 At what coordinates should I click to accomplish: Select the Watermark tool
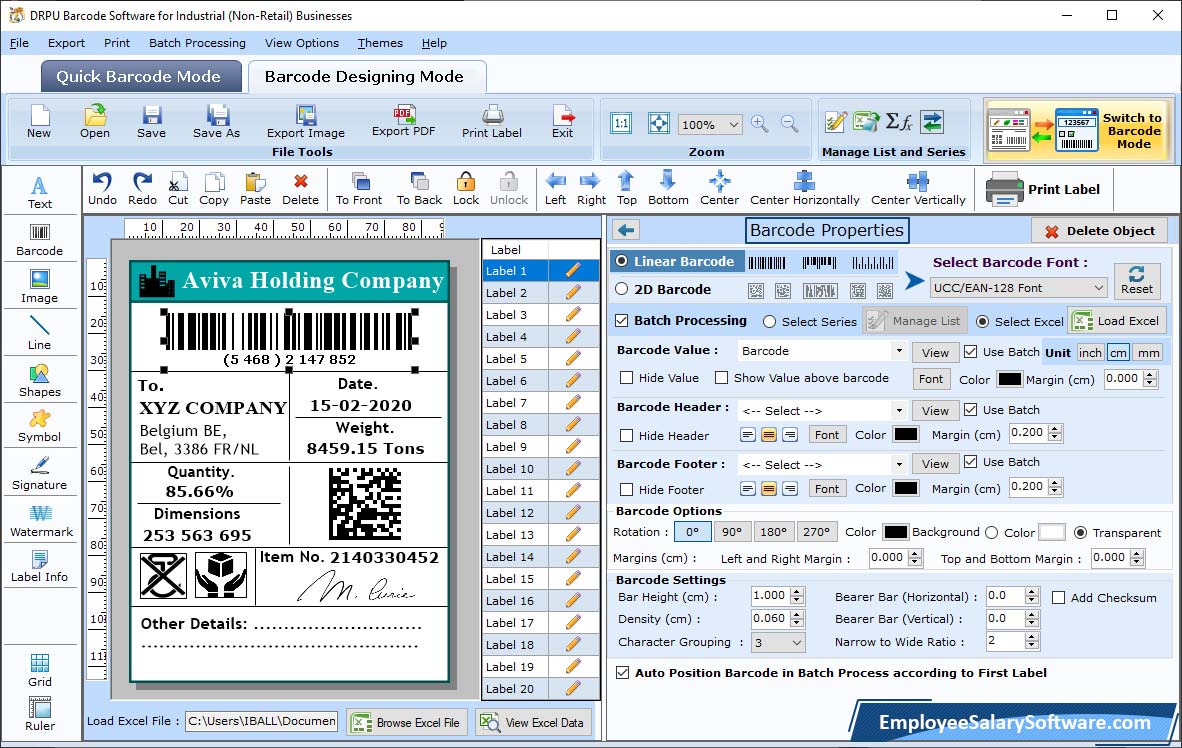tap(41, 521)
